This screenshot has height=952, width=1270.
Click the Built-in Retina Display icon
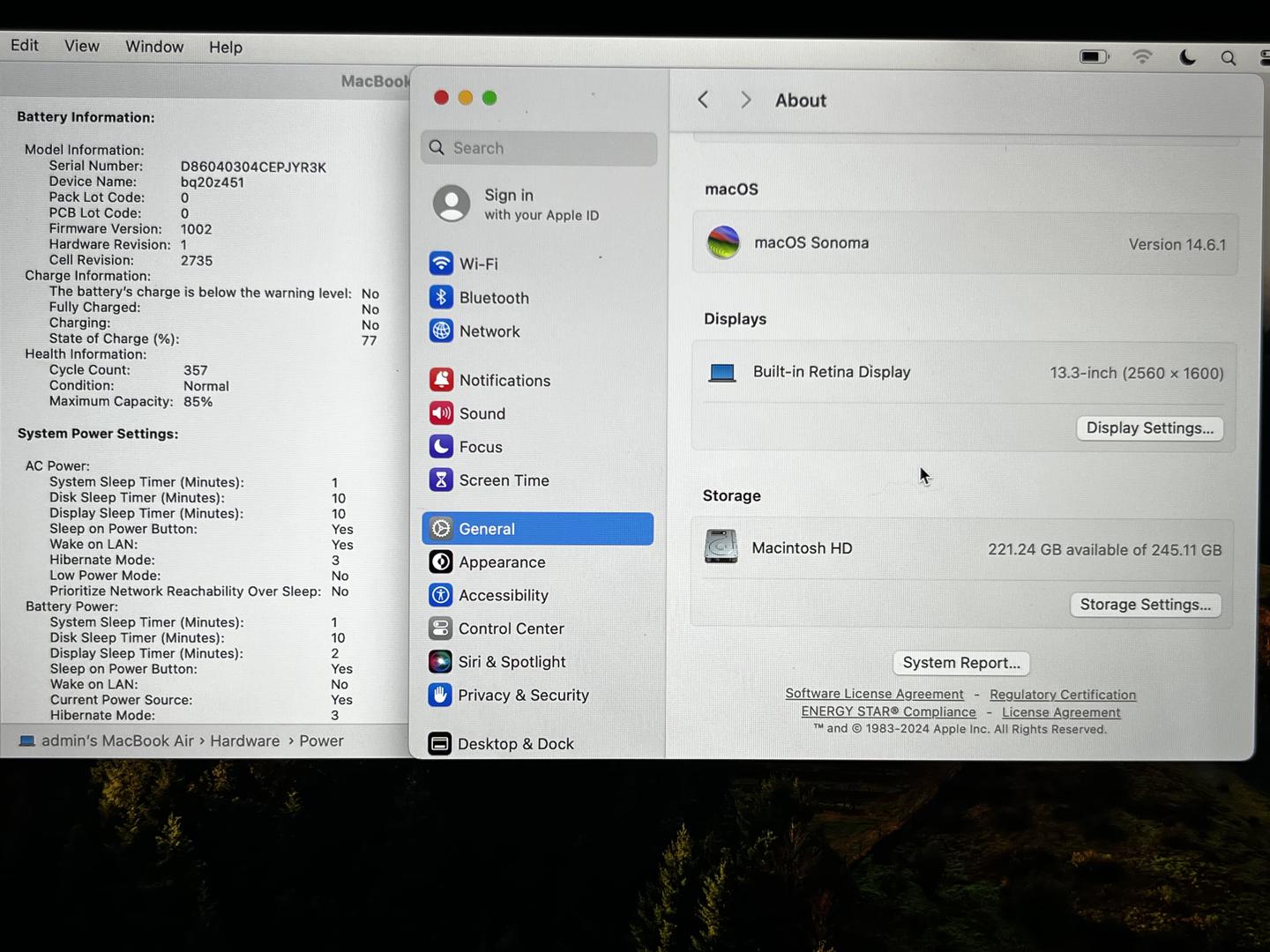coord(722,373)
